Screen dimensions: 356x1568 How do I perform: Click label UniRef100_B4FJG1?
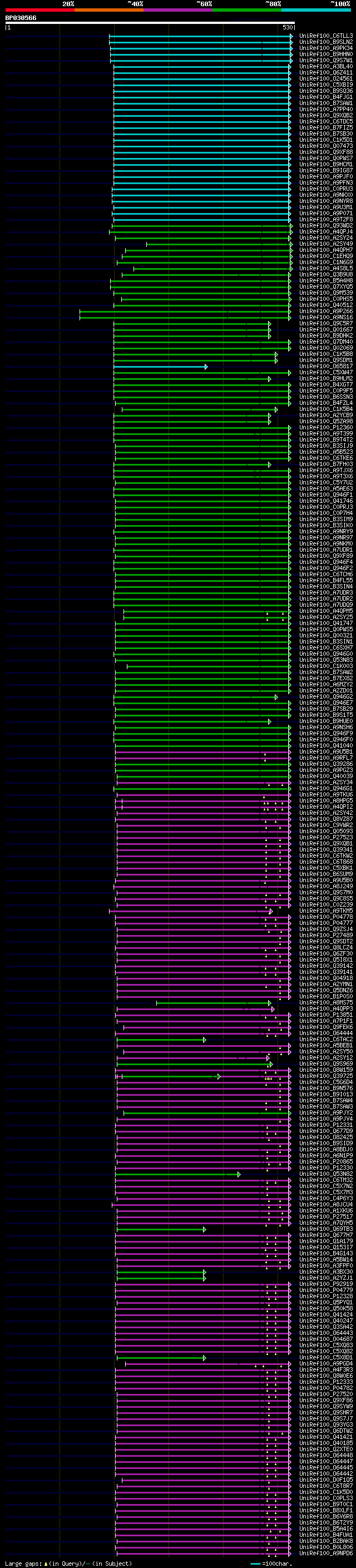pos(326,97)
